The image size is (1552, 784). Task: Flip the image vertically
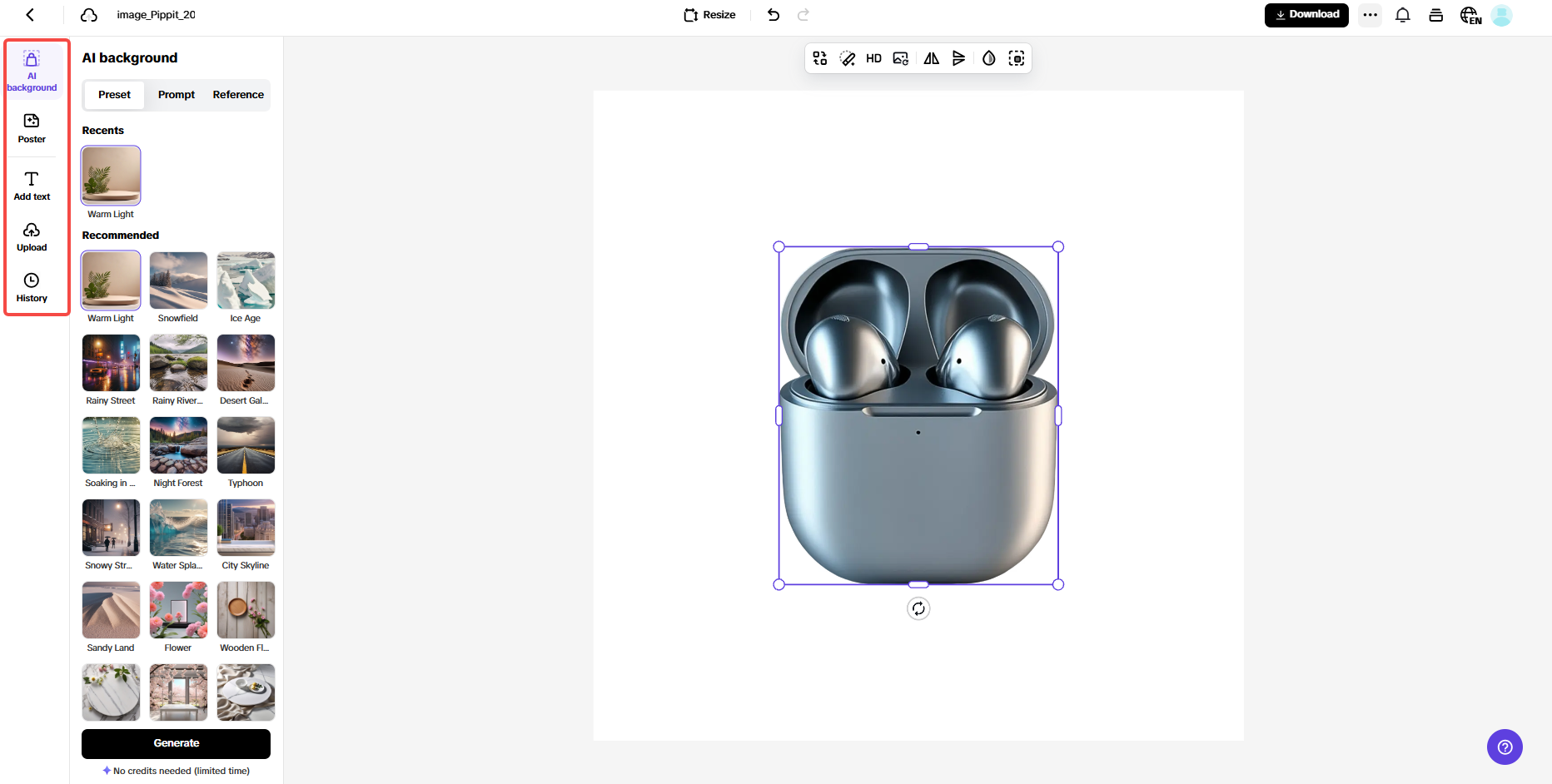959,58
